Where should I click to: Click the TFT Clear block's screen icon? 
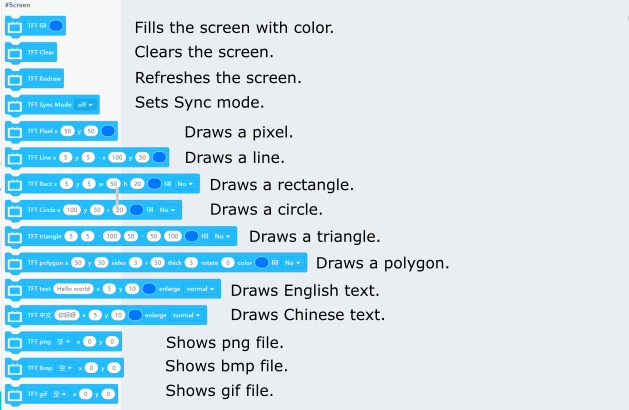[15, 51]
